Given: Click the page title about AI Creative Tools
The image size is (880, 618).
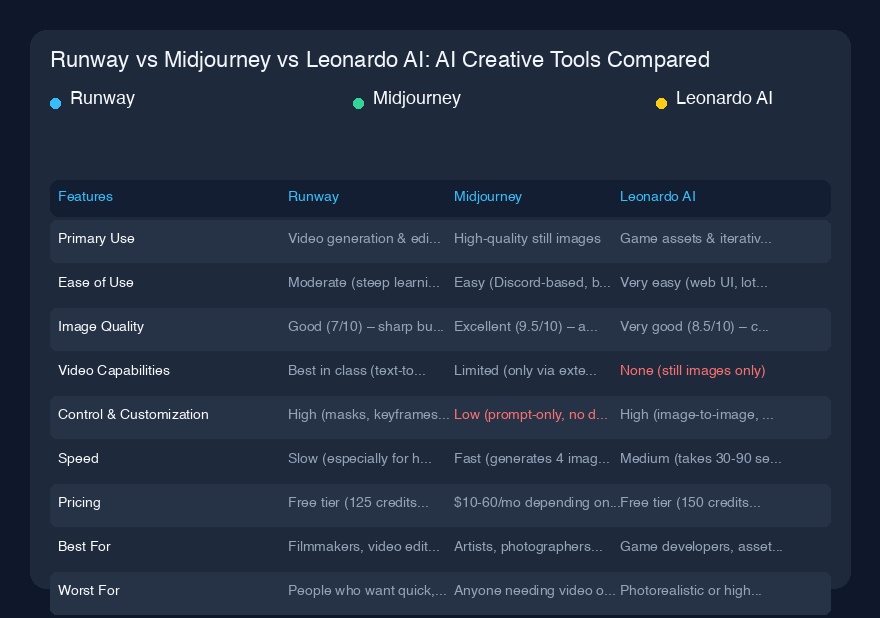Looking at the screenshot, I should click(x=381, y=60).
